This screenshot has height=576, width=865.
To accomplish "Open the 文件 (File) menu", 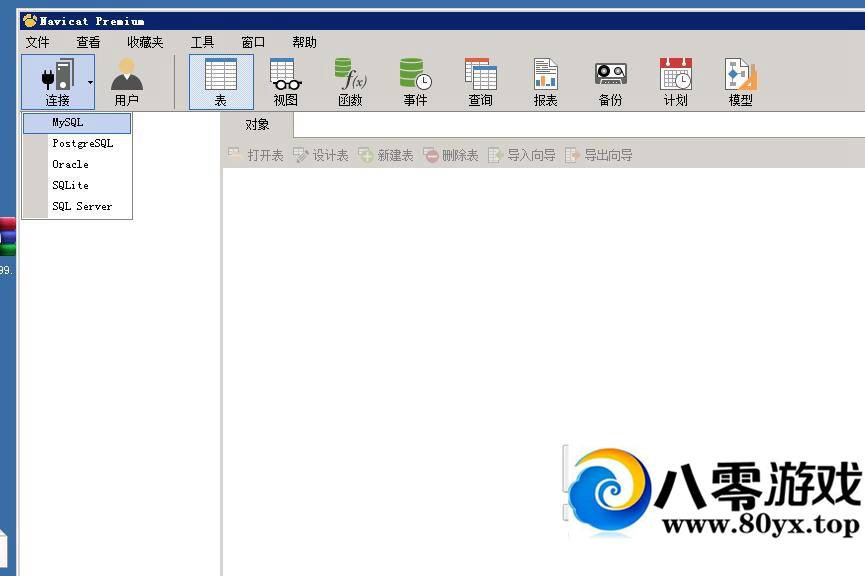I will [x=38, y=42].
